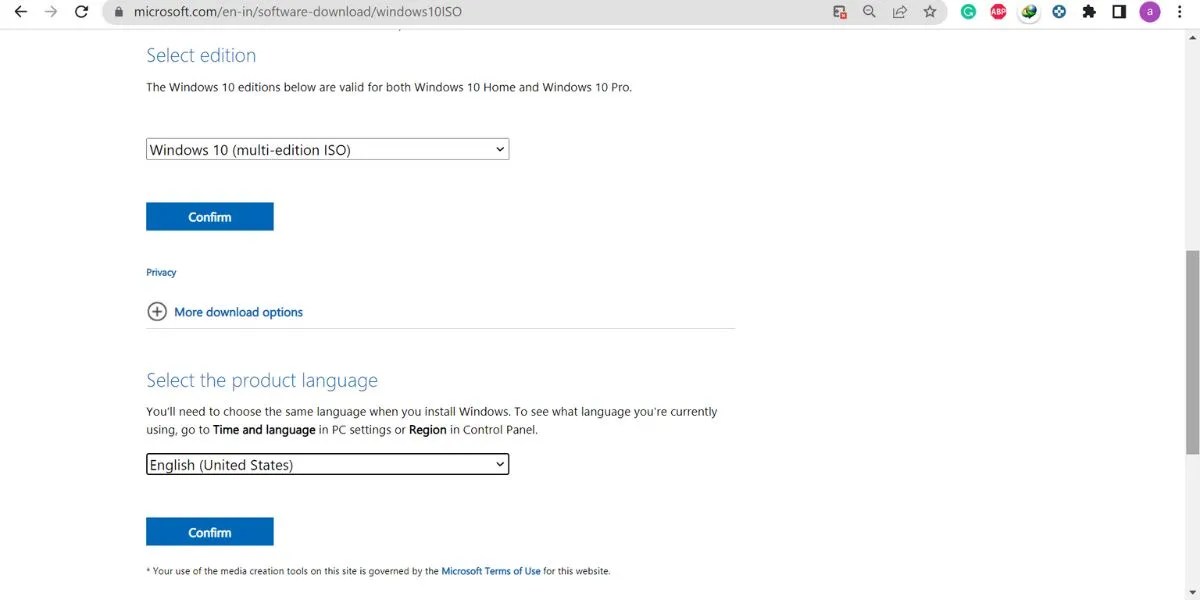1200x600 pixels.
Task: Click the zoom magnifier icon in address bar
Action: (869, 11)
